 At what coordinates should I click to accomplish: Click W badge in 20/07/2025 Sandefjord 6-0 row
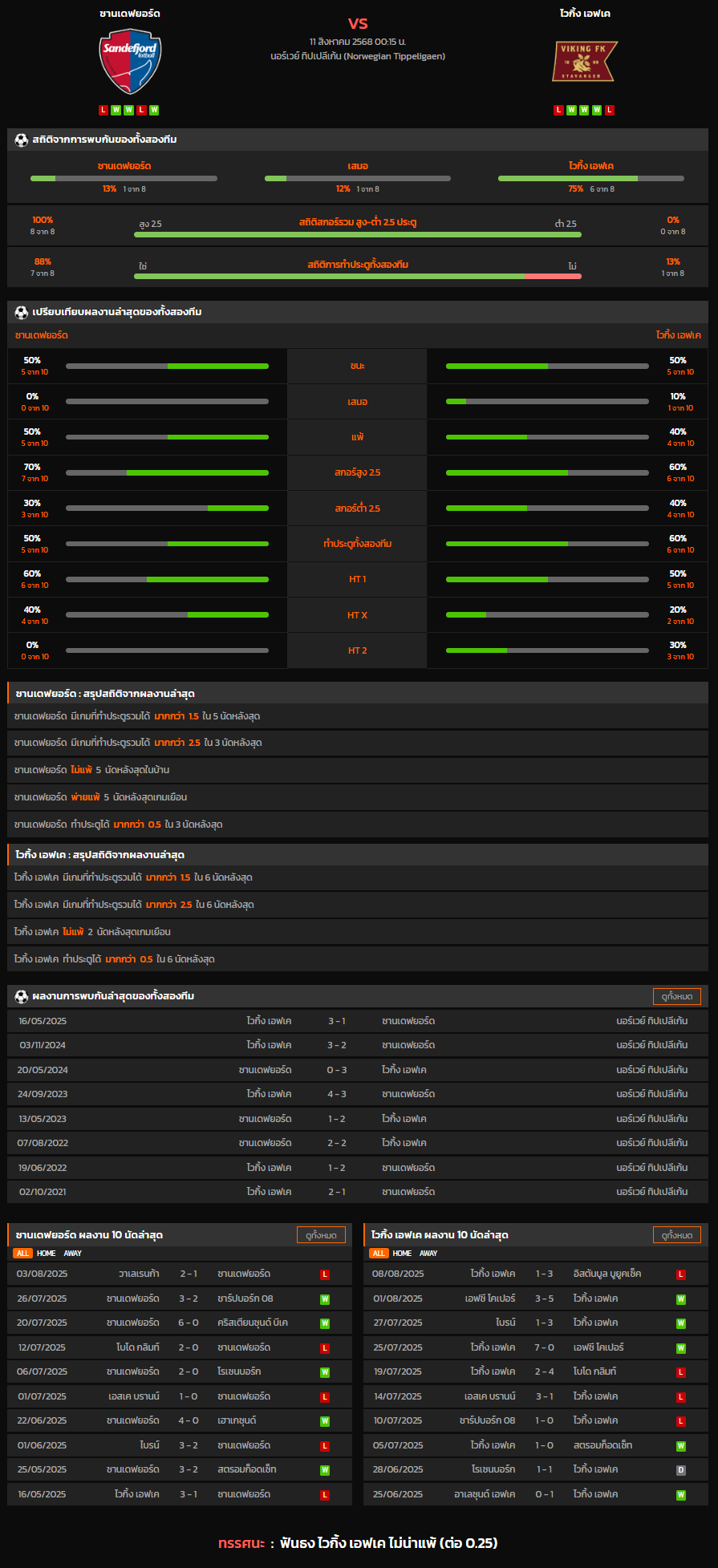tap(325, 1323)
